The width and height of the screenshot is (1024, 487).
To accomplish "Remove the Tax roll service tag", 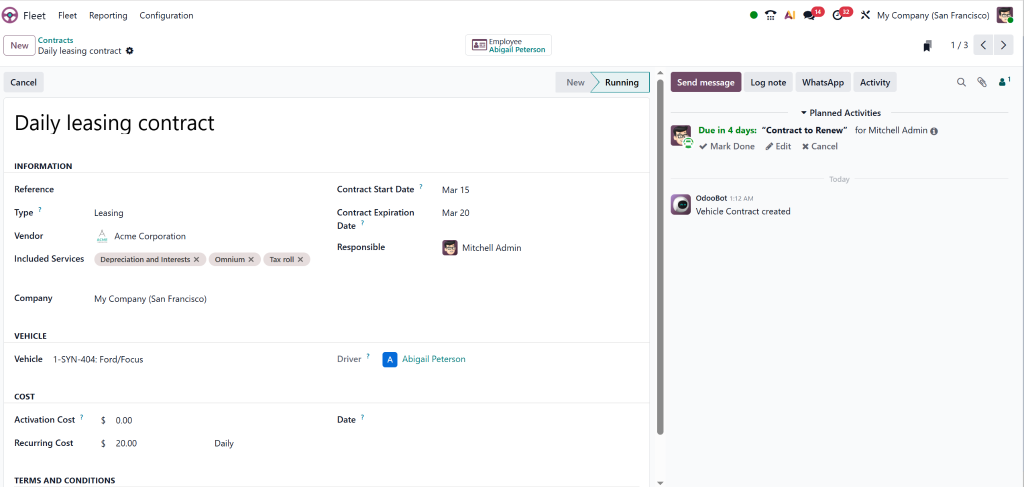I will [301, 260].
